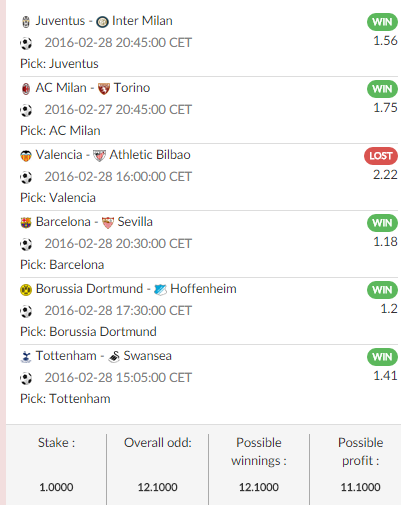Click the WIN badge for Juventus match
Screen dimensions: 401x505
(x=382, y=22)
